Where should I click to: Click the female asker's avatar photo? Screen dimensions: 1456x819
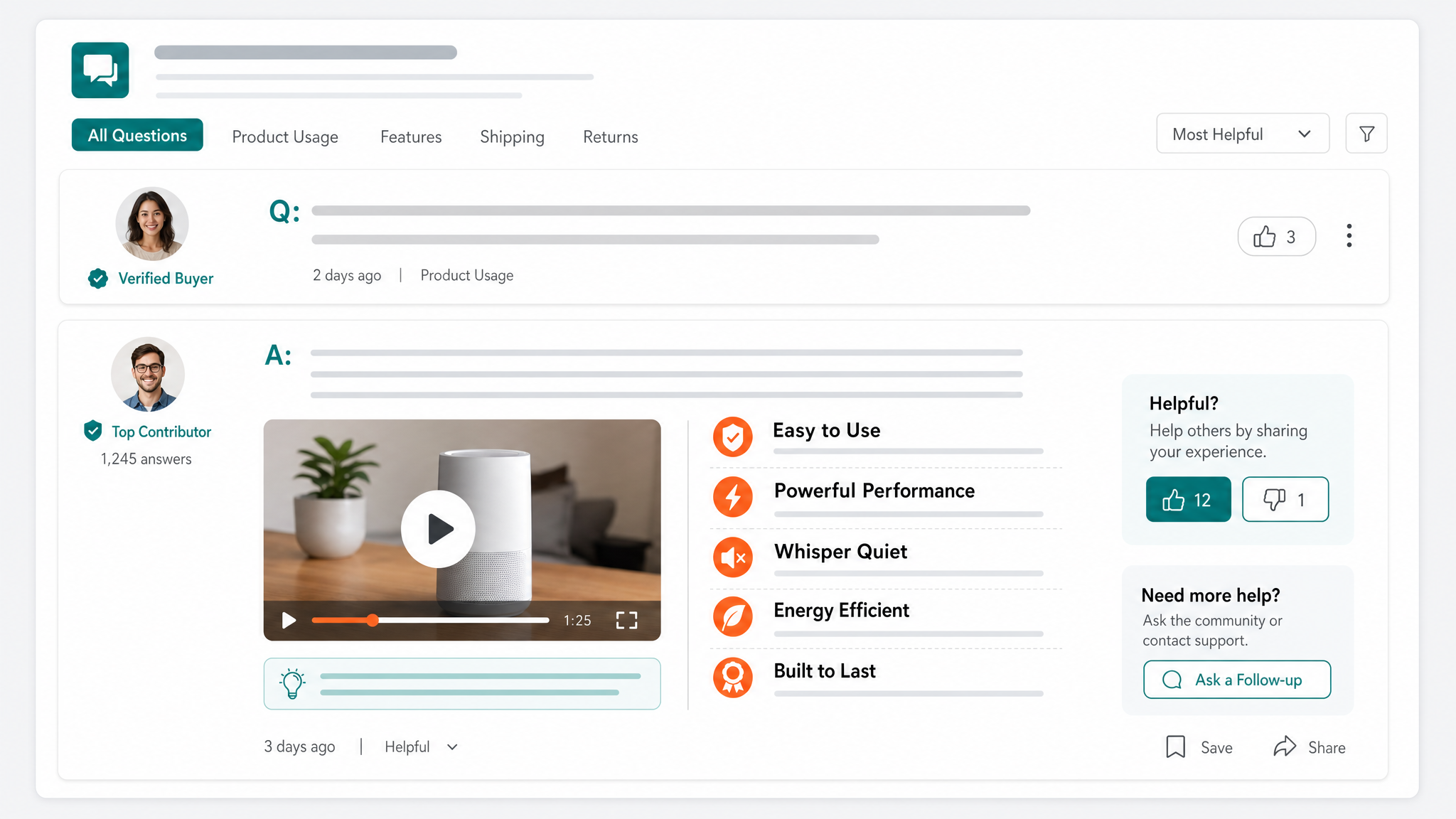[x=152, y=223]
